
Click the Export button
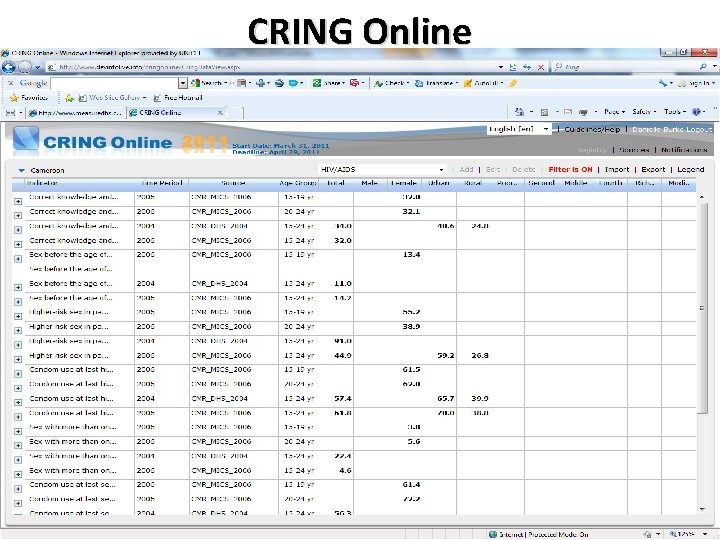click(653, 169)
